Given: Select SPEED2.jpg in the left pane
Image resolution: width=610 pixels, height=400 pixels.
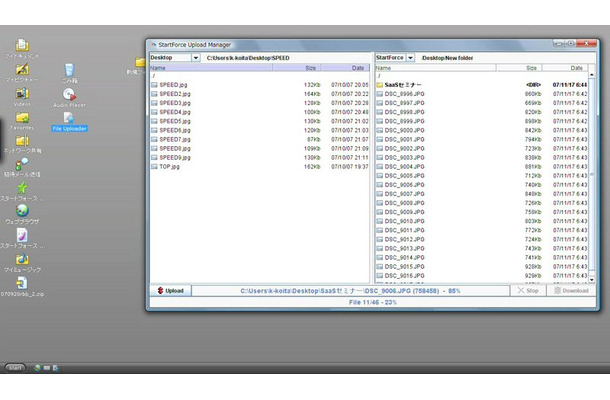Looking at the screenshot, I should pyautogui.click(x=260, y=94).
